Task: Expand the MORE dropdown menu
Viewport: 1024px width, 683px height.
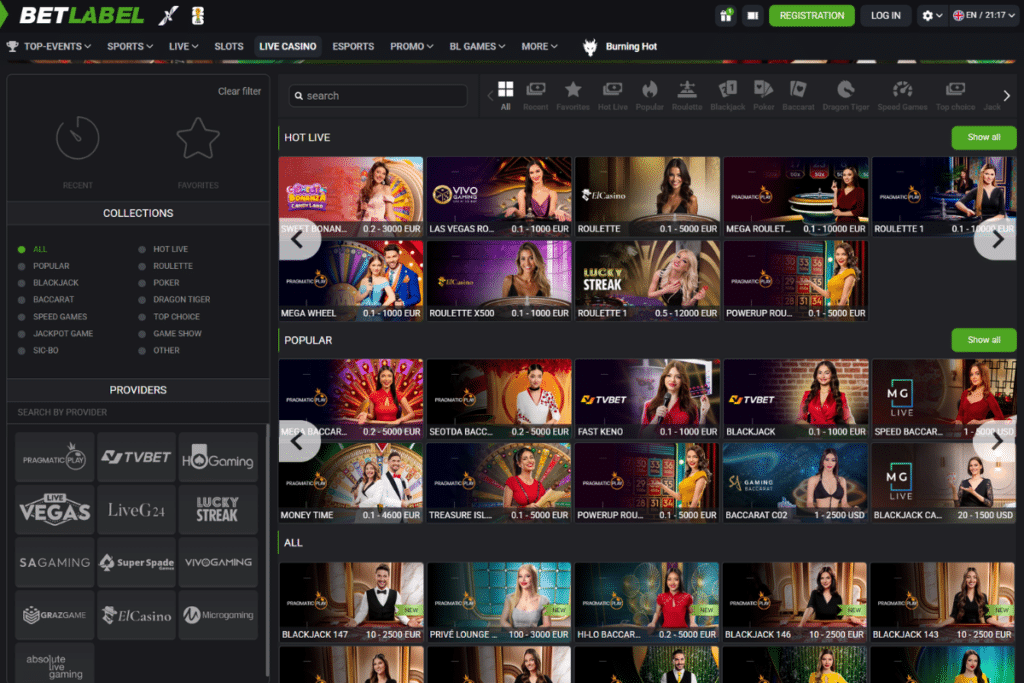Action: pyautogui.click(x=539, y=46)
